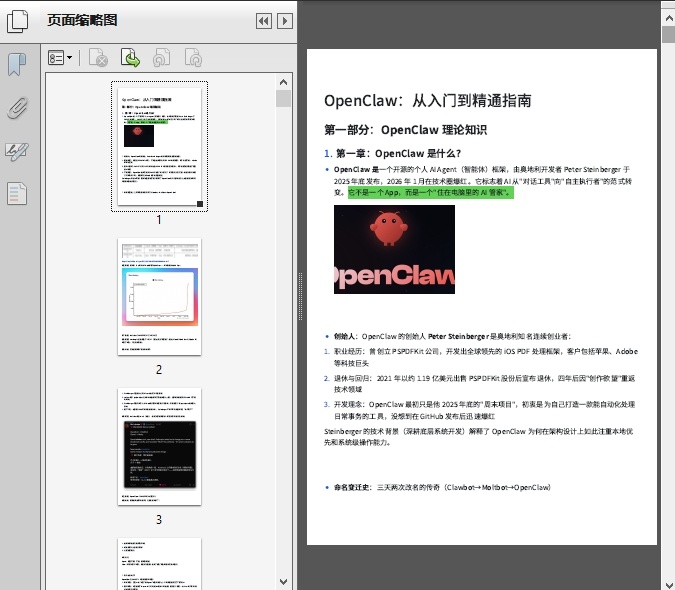Click the document scrollbar thumb

669,34
